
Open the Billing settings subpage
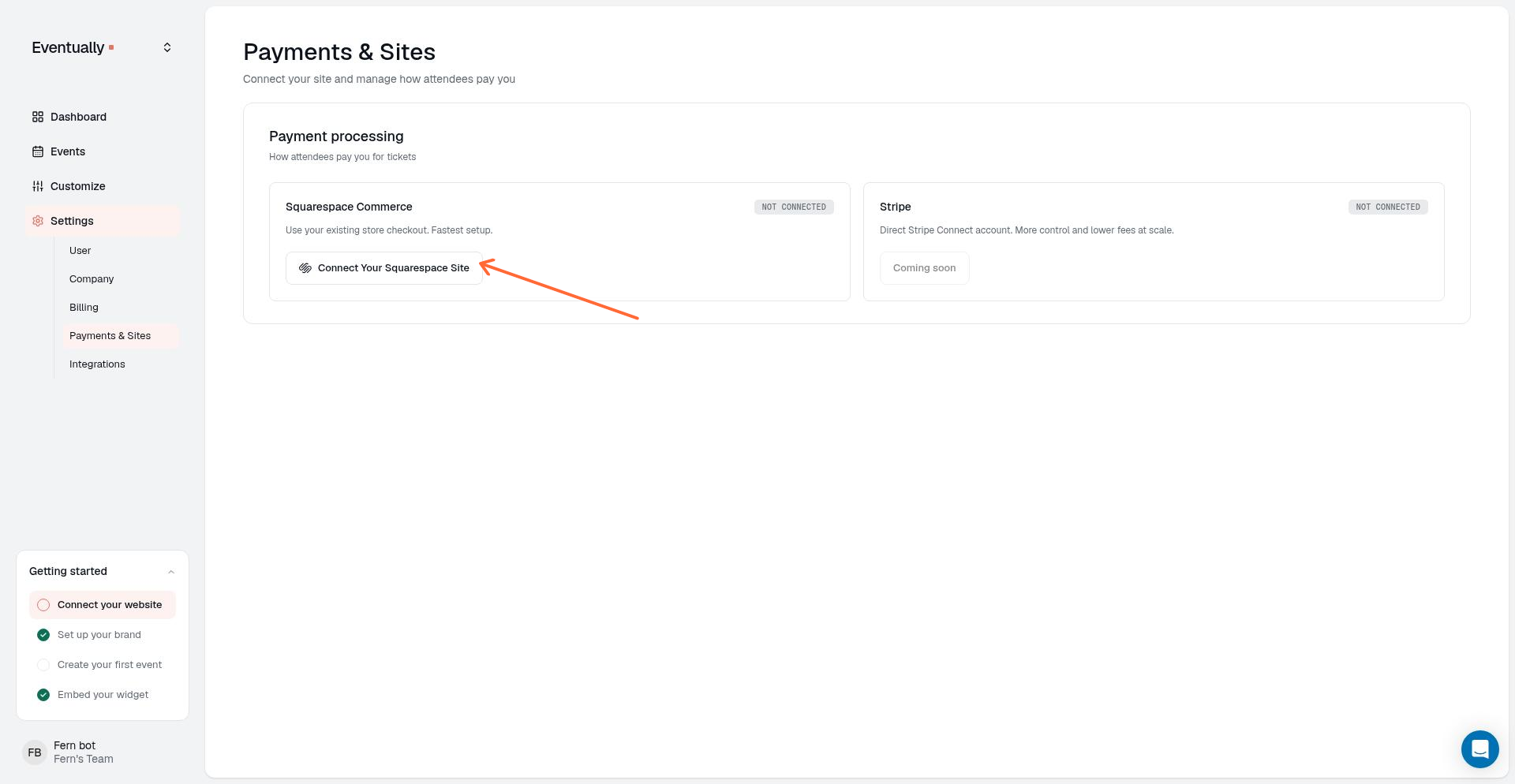[x=121, y=308]
